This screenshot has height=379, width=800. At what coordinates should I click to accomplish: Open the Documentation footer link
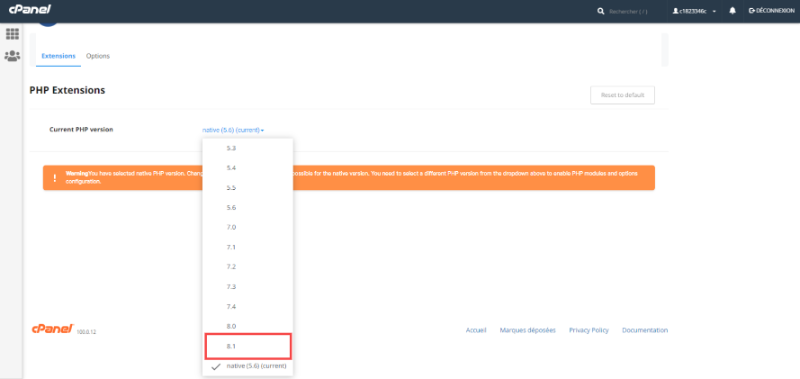[x=645, y=330]
